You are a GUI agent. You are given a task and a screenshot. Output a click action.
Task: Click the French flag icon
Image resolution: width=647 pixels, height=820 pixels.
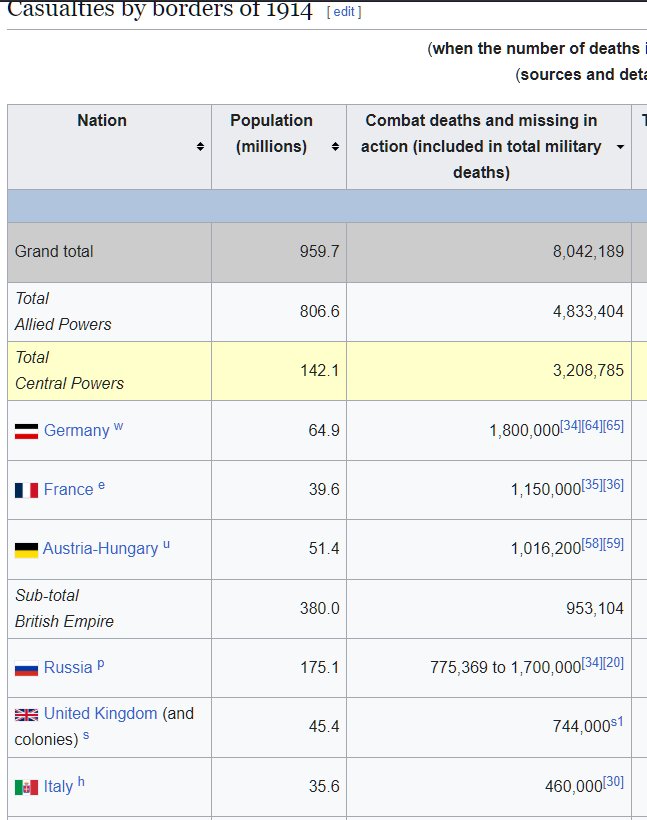[x=26, y=491]
